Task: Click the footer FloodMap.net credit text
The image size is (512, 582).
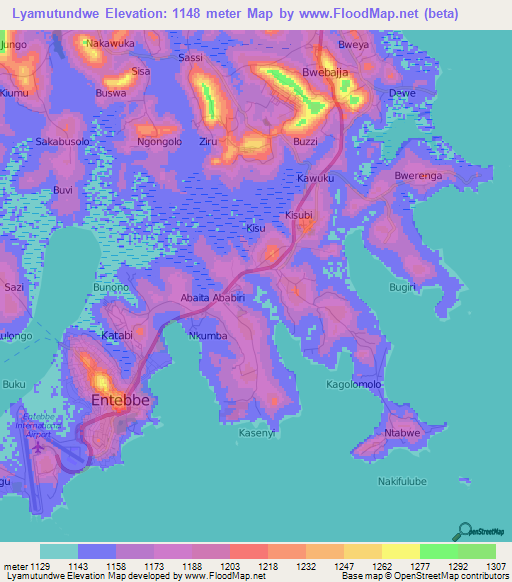Action: pyautogui.click(x=136, y=576)
